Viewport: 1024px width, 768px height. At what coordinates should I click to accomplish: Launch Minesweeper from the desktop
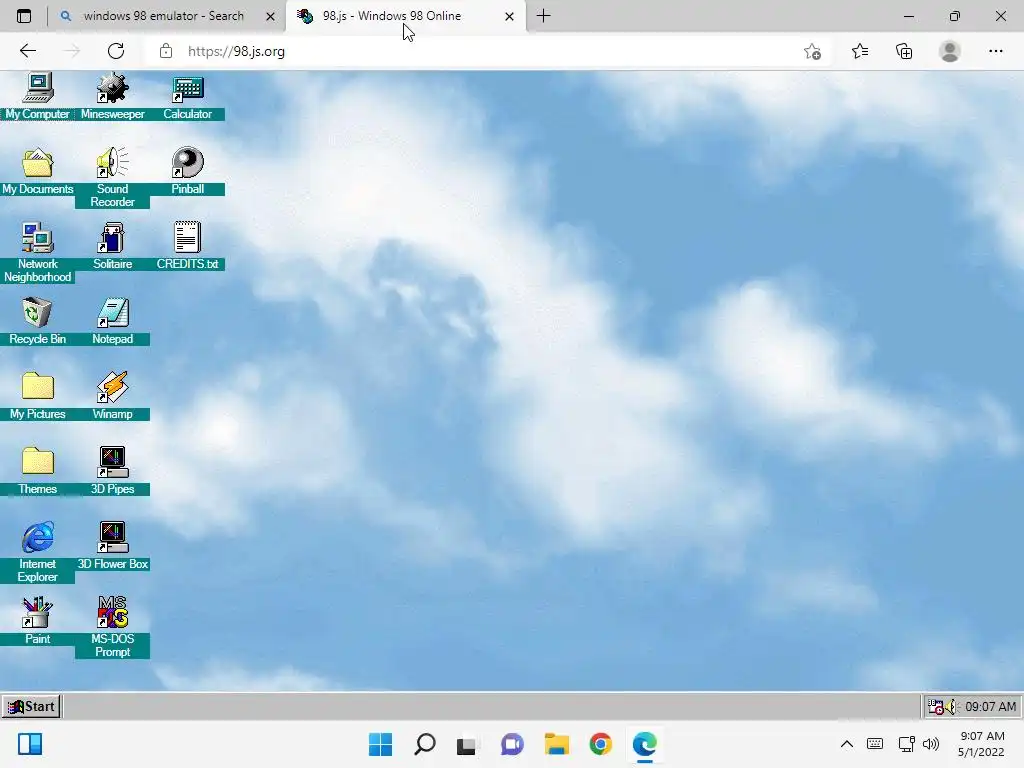click(112, 95)
